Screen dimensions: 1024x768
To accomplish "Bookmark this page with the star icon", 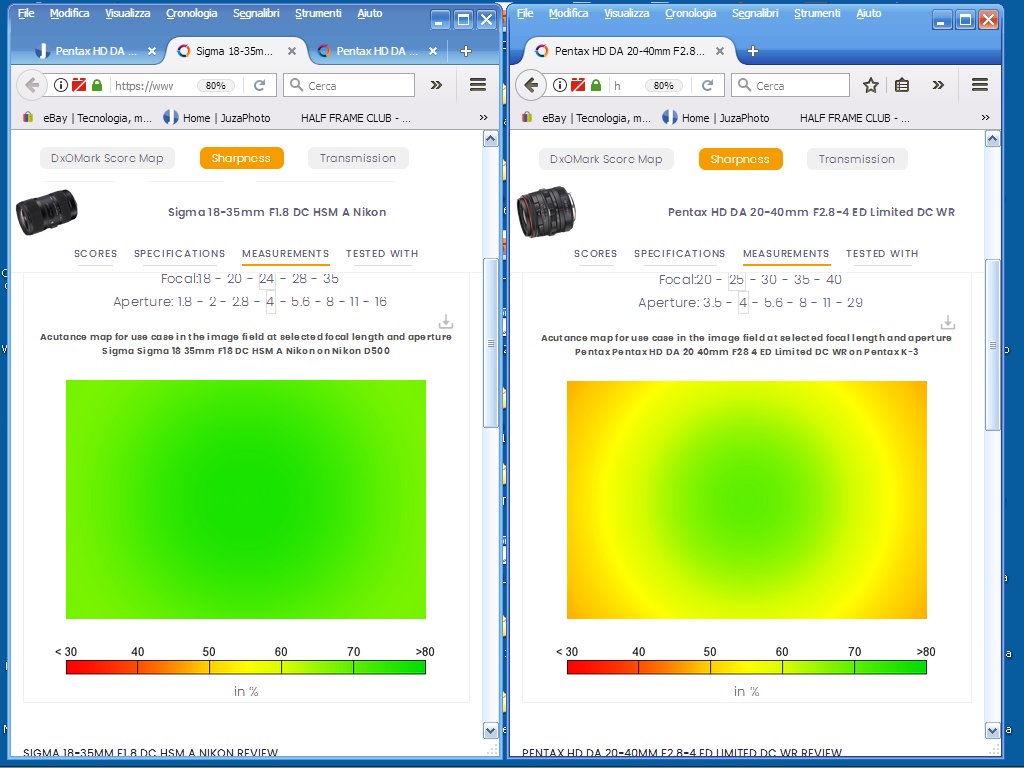I will pyautogui.click(x=871, y=85).
